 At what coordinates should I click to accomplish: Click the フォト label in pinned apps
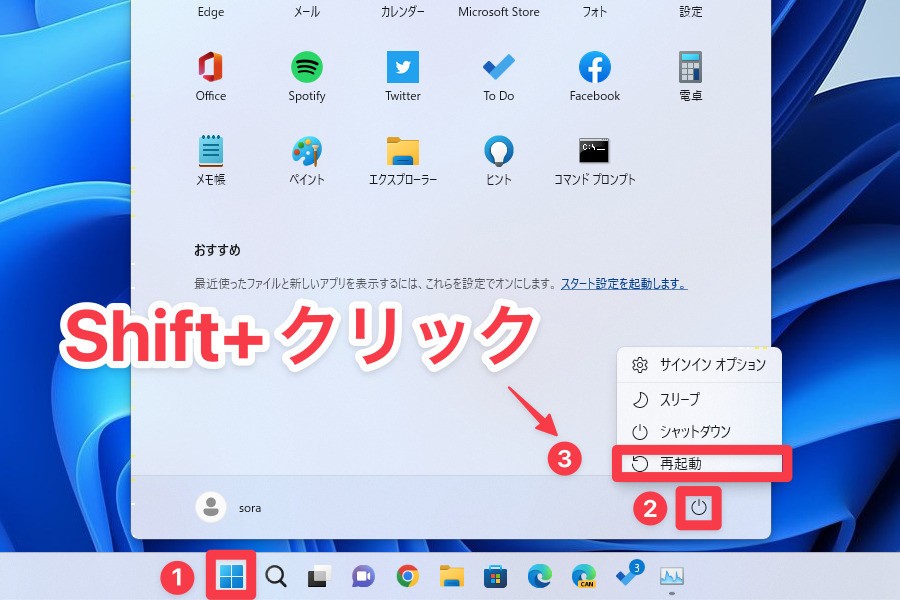(x=594, y=11)
